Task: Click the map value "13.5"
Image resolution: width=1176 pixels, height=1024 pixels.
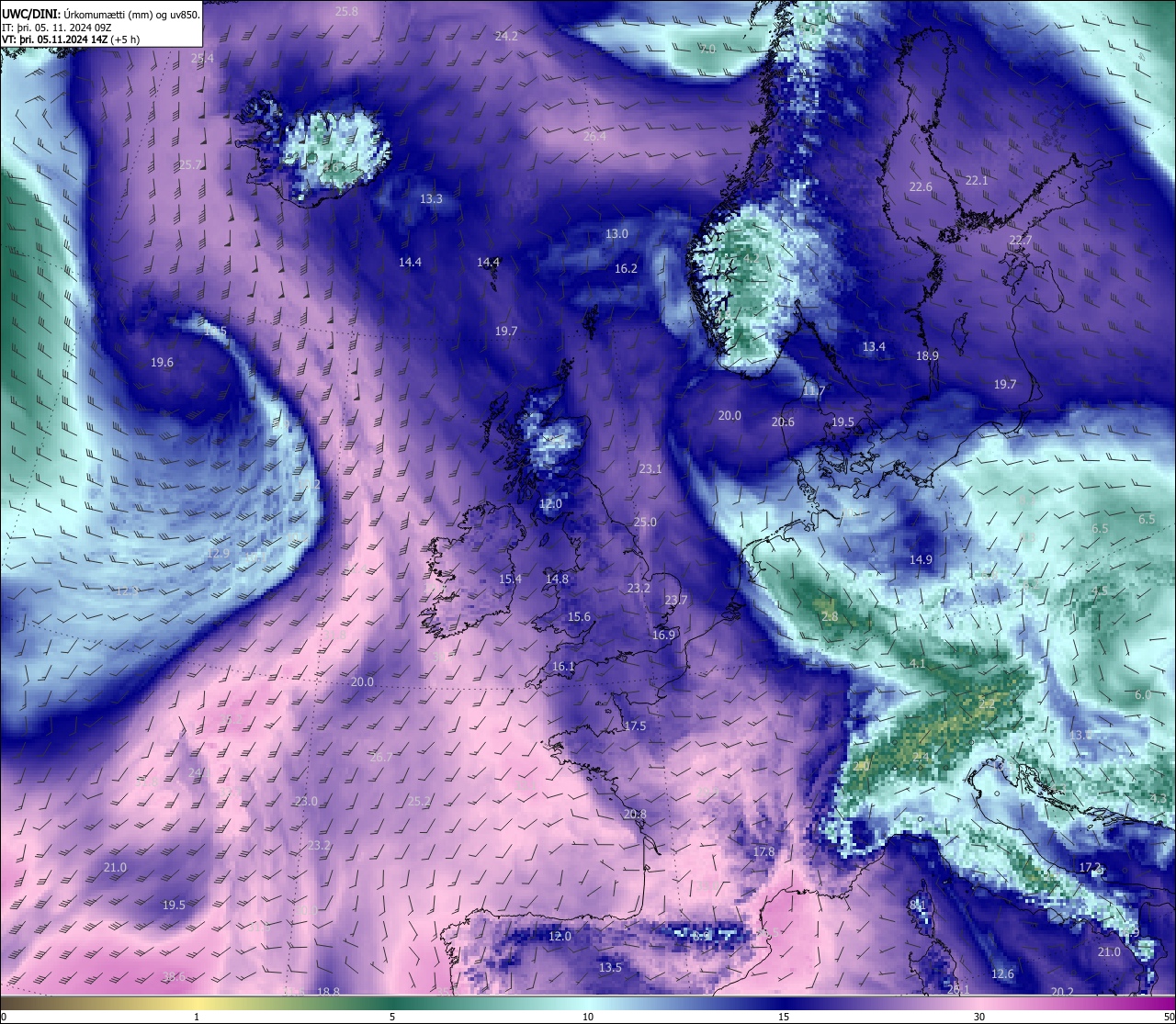Action: tap(610, 967)
